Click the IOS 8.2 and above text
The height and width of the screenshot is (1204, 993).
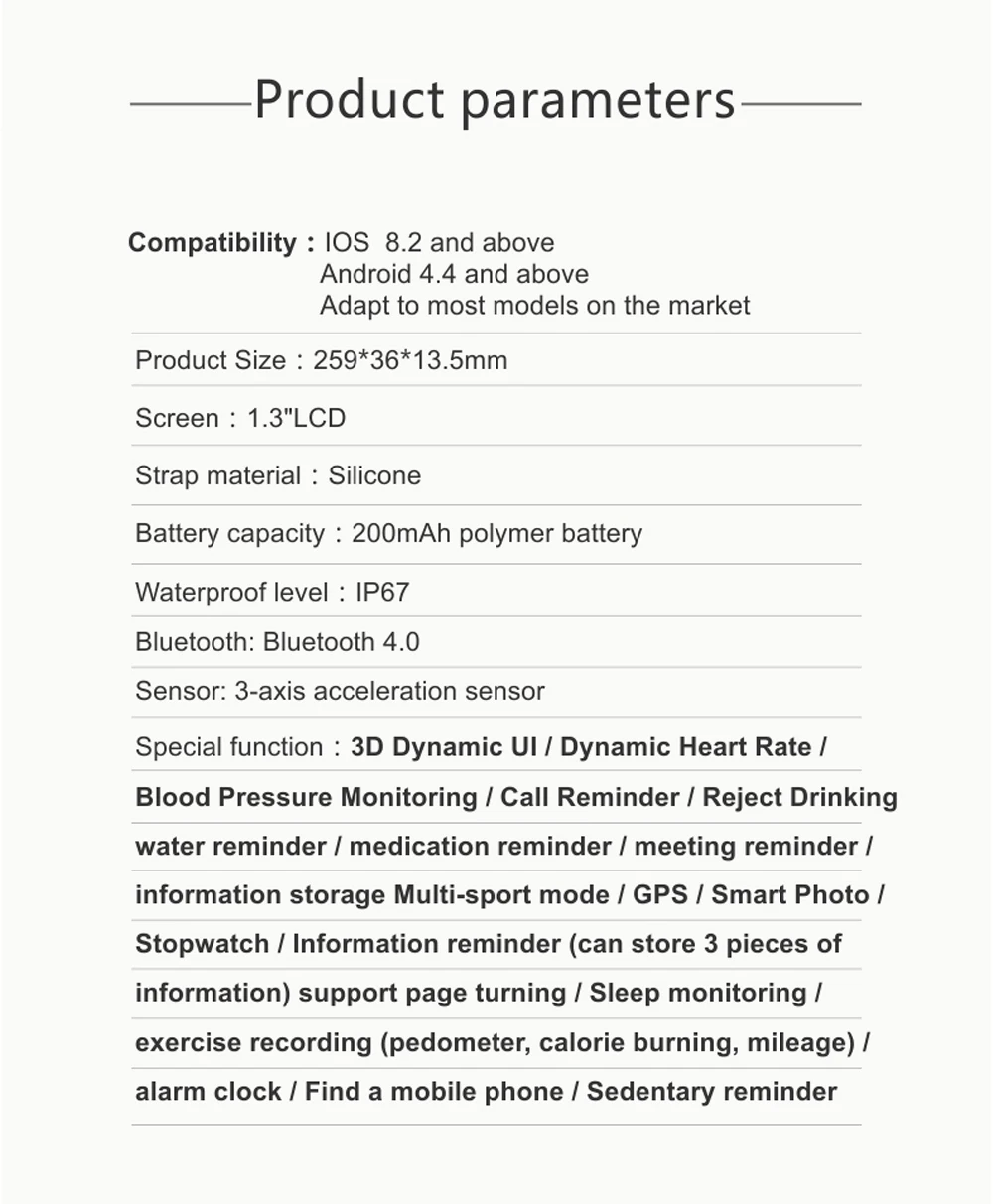(x=440, y=243)
